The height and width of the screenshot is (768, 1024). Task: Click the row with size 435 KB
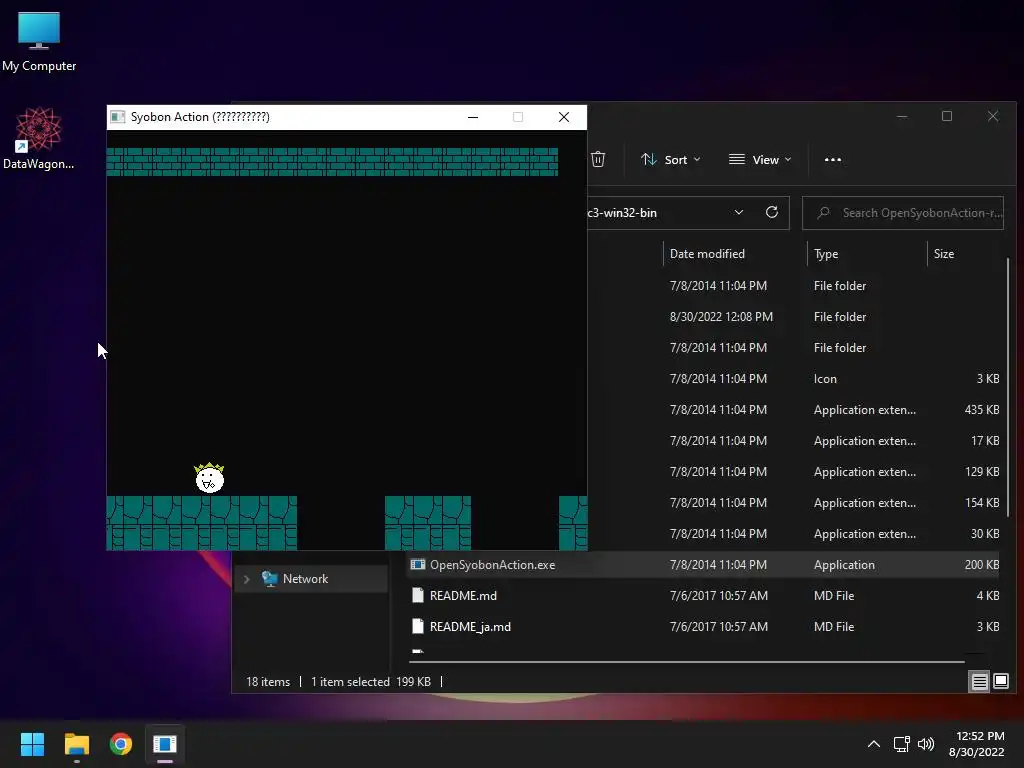(x=795, y=409)
